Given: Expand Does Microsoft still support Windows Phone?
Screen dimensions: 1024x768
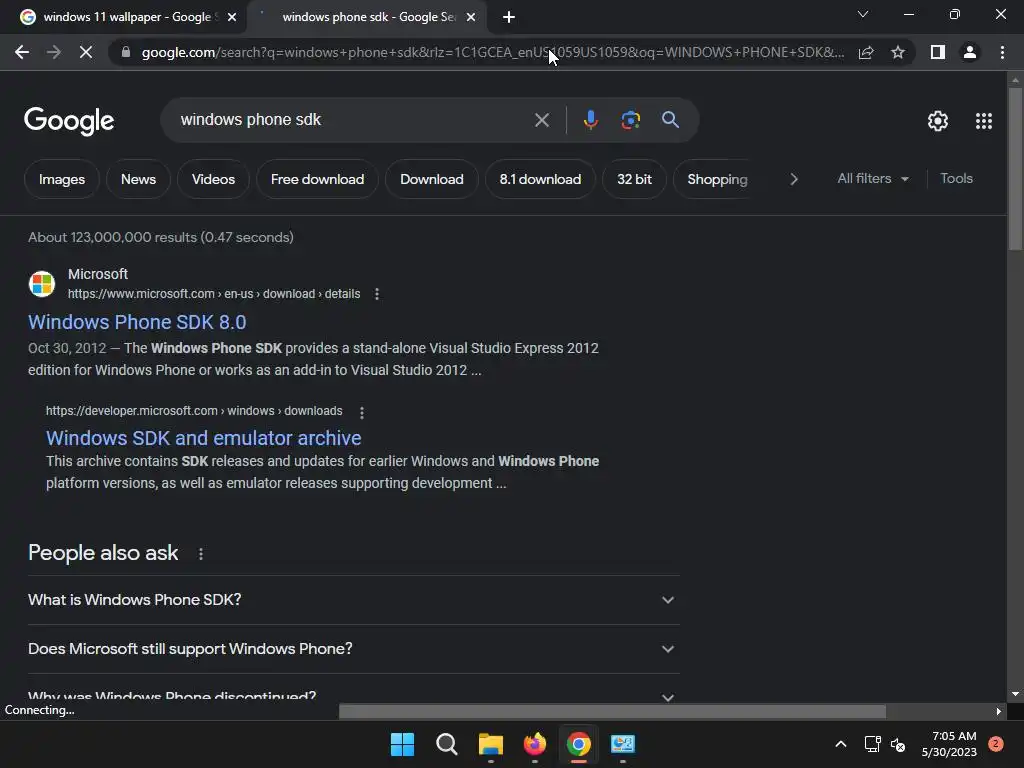Looking at the screenshot, I should tap(353, 648).
